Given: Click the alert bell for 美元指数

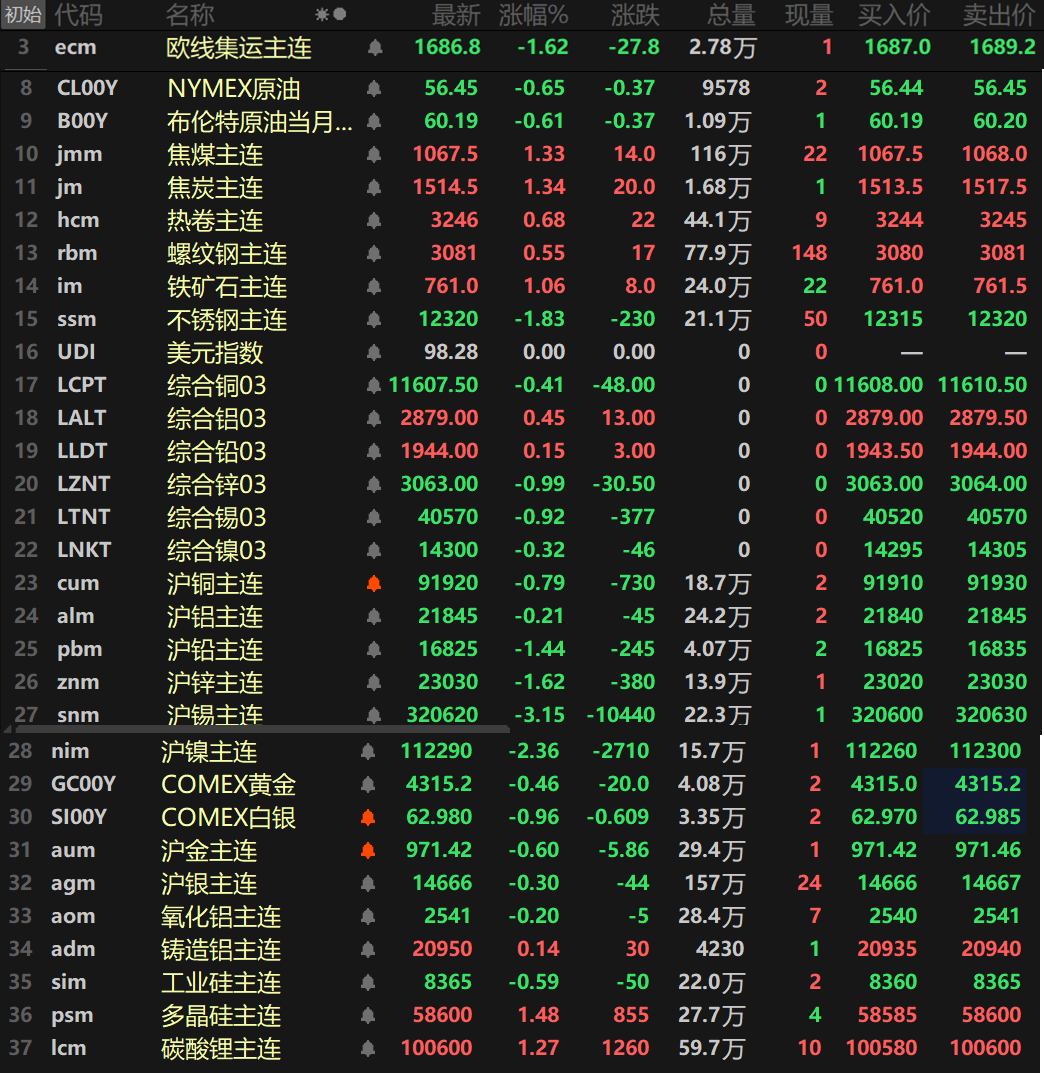Looking at the screenshot, I should point(374,352).
